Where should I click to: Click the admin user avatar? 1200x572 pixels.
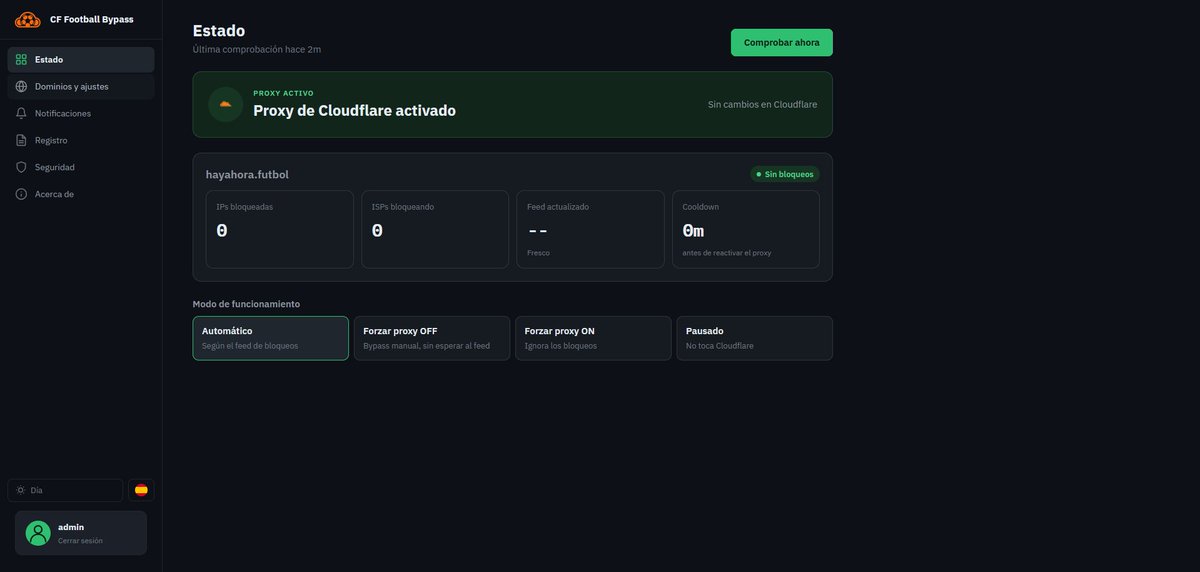point(38,533)
